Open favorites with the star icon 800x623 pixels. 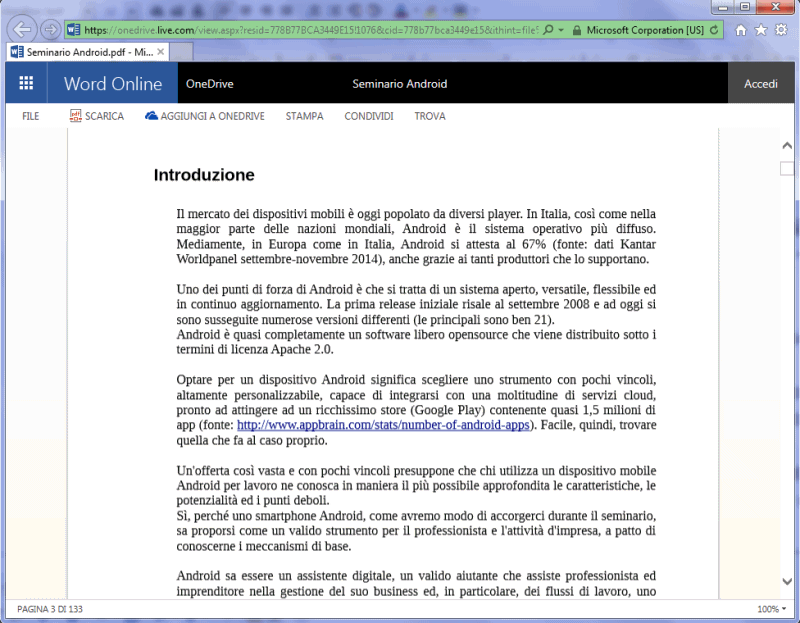point(761,30)
